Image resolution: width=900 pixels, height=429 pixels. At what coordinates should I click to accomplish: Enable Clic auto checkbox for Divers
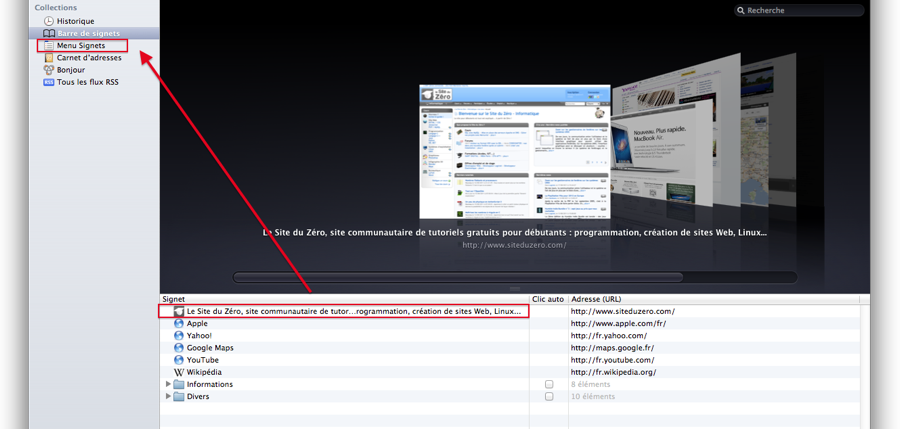point(549,396)
